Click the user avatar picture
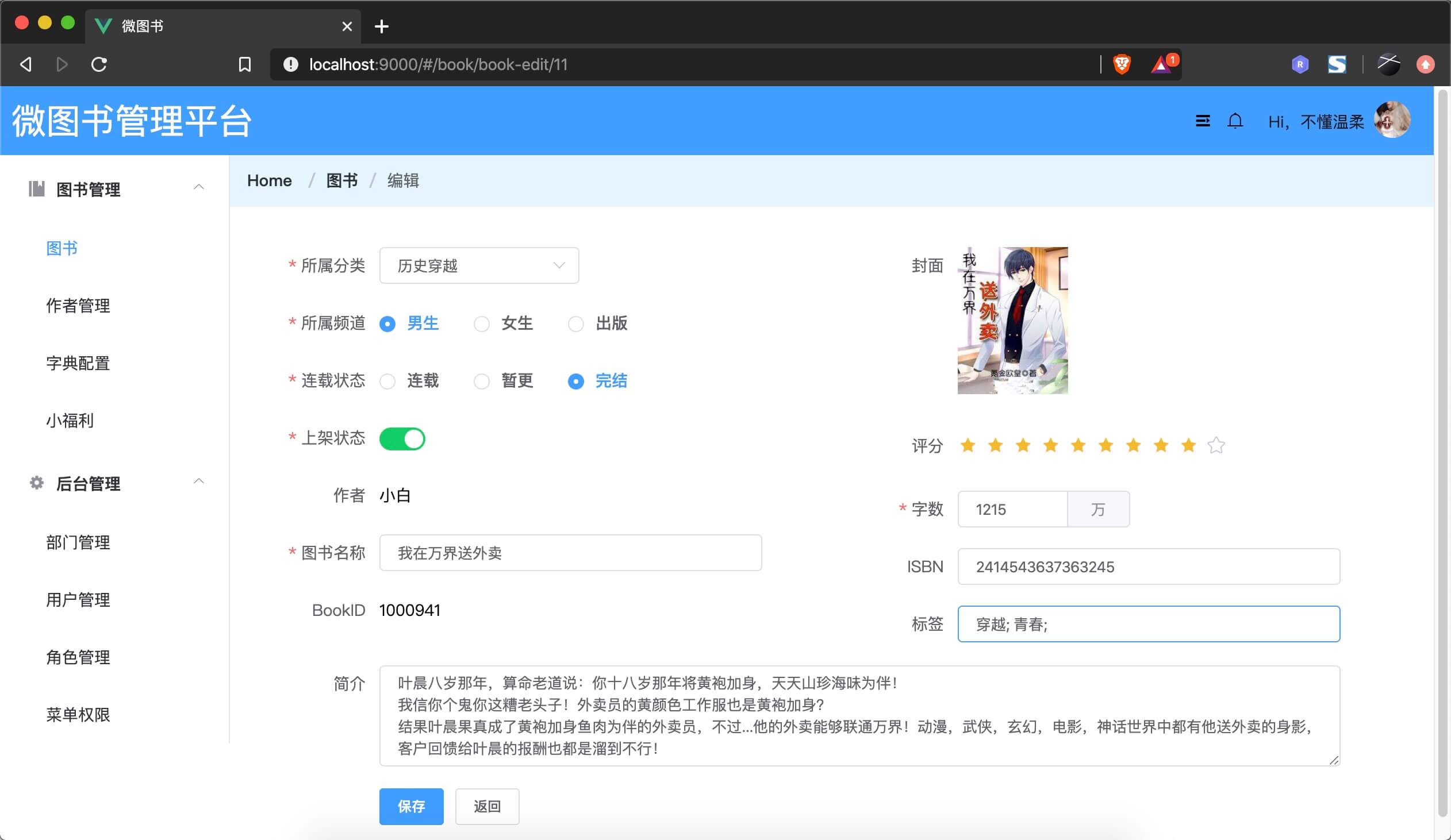The image size is (1451, 840). point(1392,120)
